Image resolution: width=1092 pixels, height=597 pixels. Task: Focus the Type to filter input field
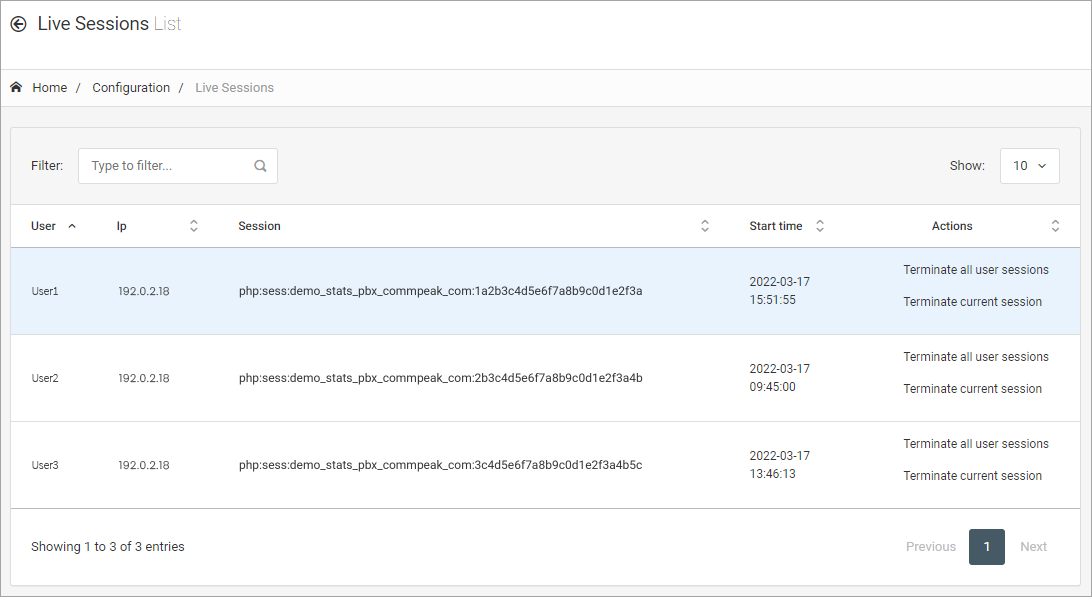[178, 166]
